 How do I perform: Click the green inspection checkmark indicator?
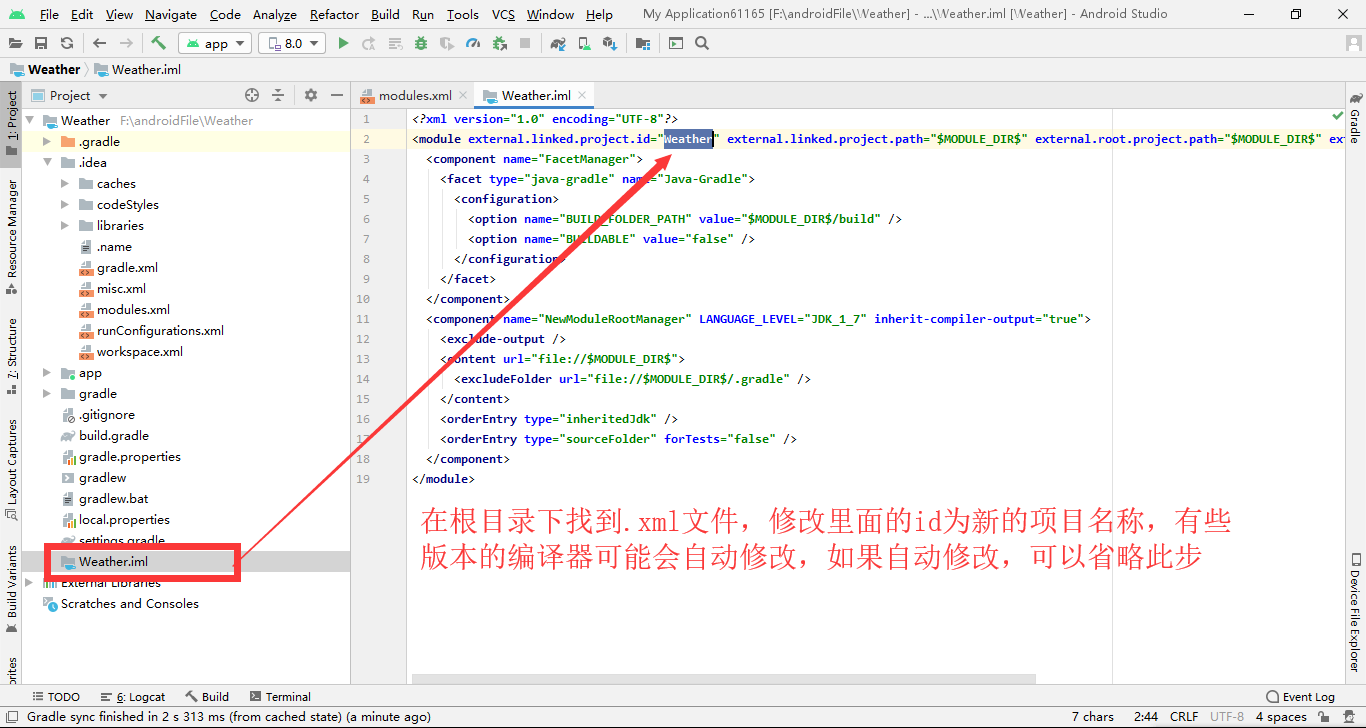[x=1338, y=117]
